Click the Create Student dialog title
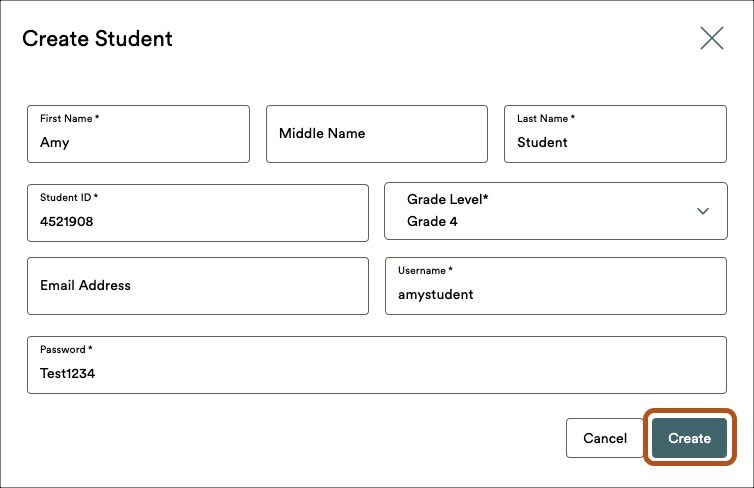754x488 pixels. tap(97, 38)
